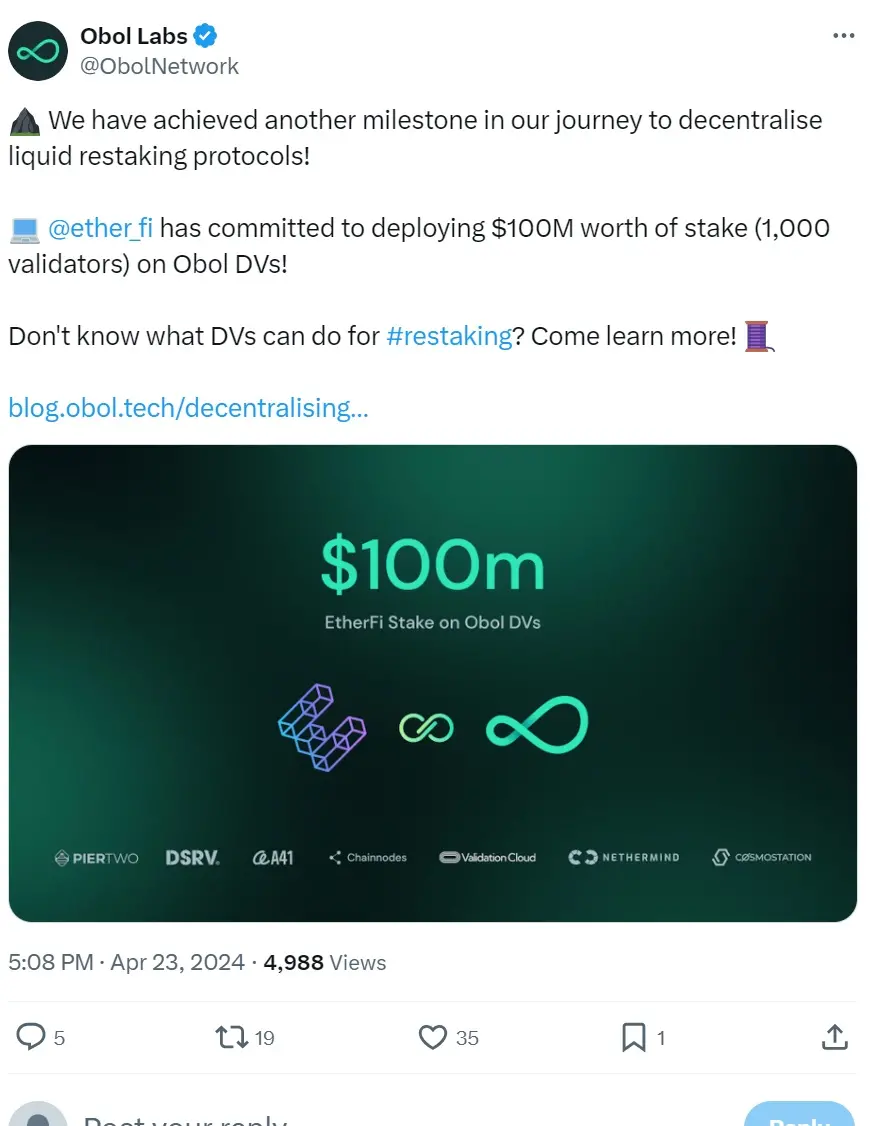Open the Obol Labs profile name
This screenshot has width=877, height=1126.
134,35
